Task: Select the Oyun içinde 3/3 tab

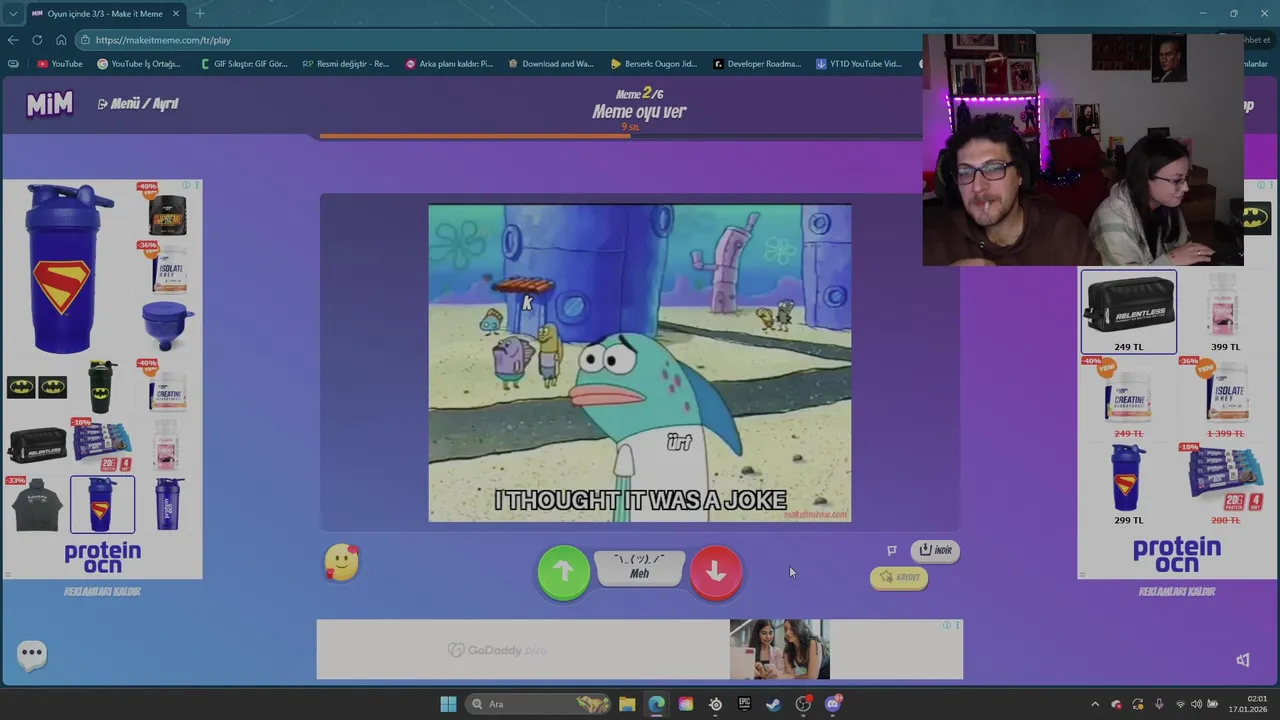Action: pyautogui.click(x=105, y=14)
